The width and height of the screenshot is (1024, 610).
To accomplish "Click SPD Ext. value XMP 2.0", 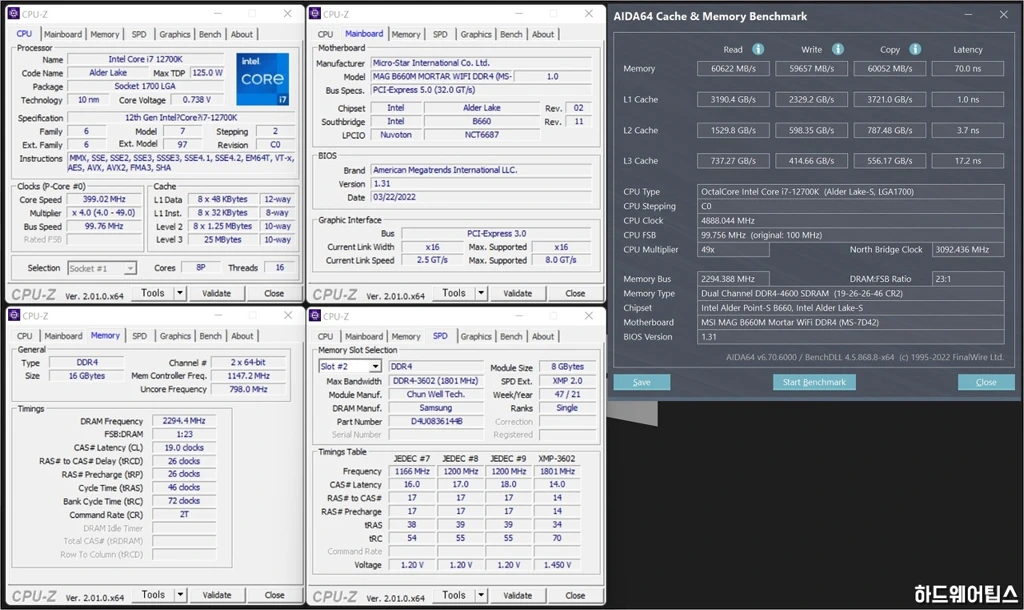I will (567, 381).
